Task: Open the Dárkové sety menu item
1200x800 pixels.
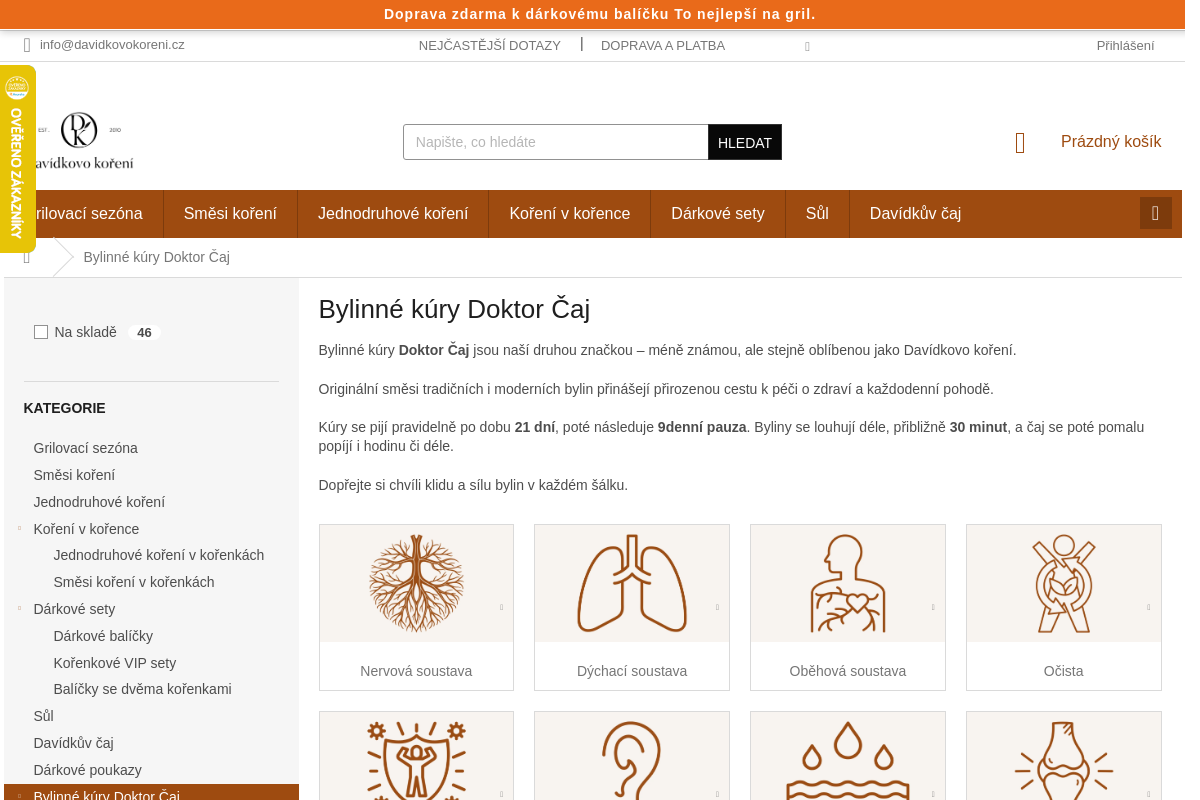Action: coord(718,213)
